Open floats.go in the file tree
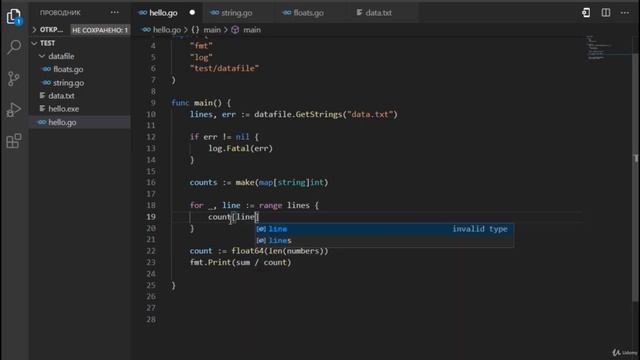This screenshot has height=360, width=640. (68, 69)
